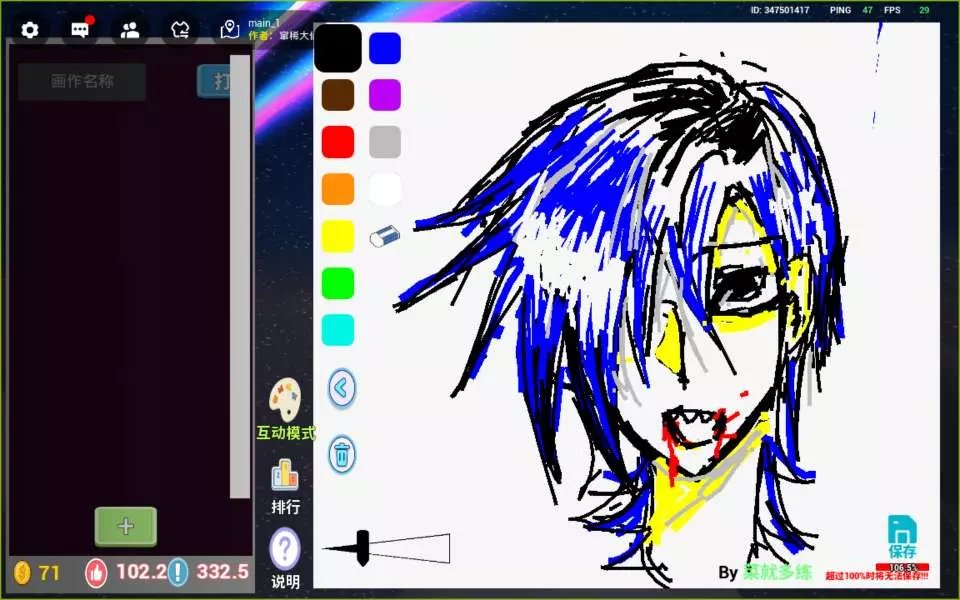Screen dimensions: 960x600
Task: Click the green plus add button
Action: pyautogui.click(x=126, y=527)
